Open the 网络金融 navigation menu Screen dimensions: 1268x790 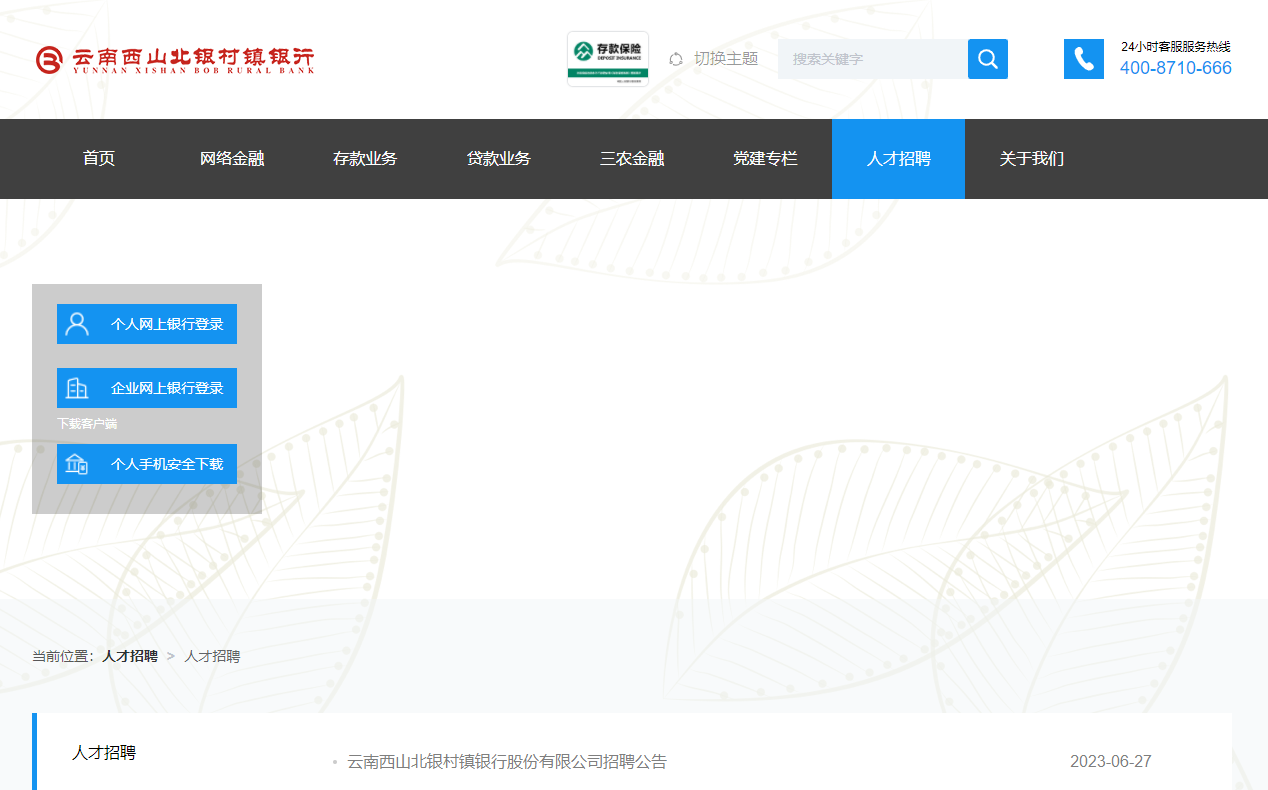(232, 159)
